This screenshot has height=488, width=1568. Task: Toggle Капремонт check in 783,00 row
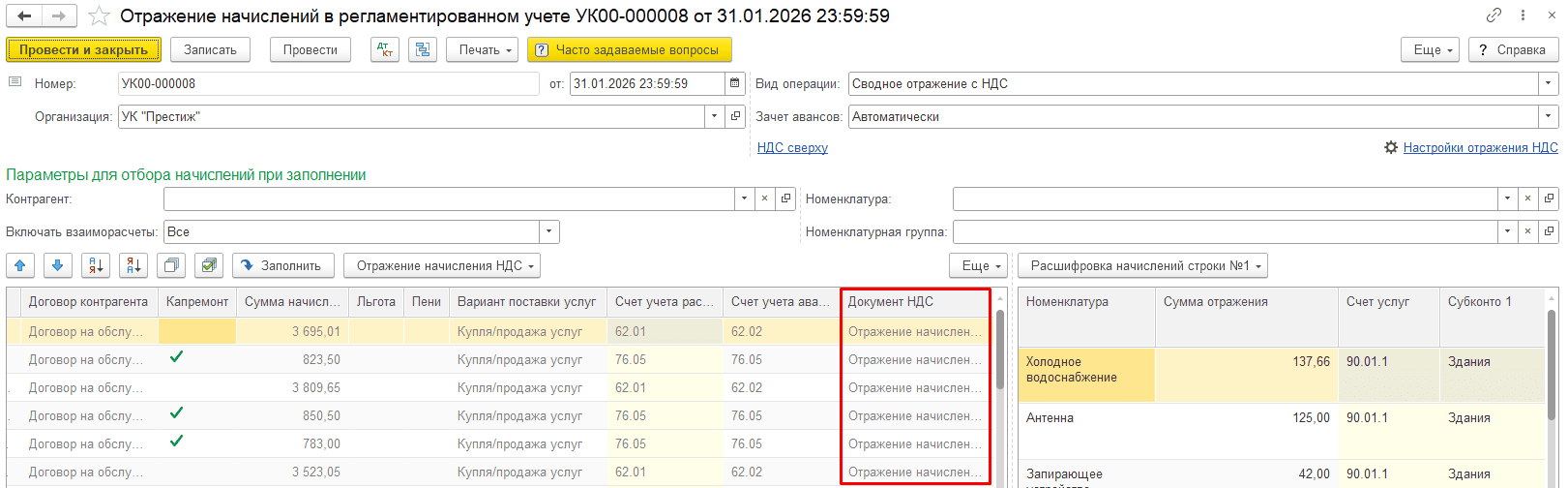[176, 442]
